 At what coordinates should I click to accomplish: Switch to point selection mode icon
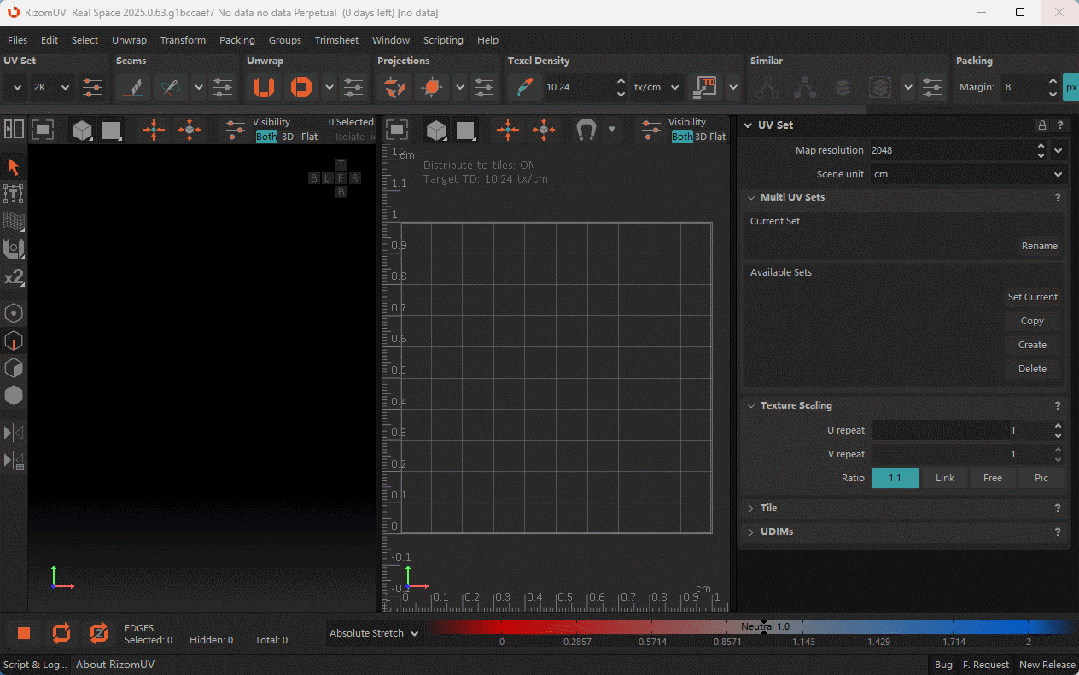point(13,314)
